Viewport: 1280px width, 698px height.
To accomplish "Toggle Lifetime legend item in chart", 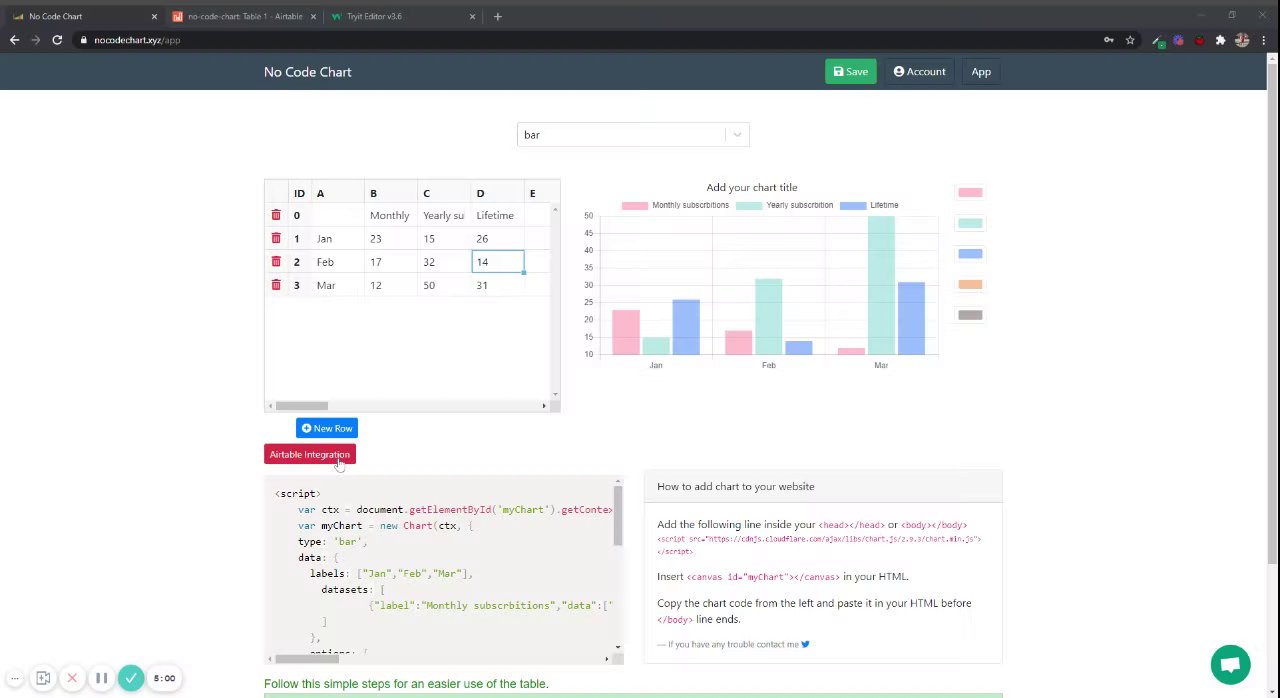I will 869,205.
